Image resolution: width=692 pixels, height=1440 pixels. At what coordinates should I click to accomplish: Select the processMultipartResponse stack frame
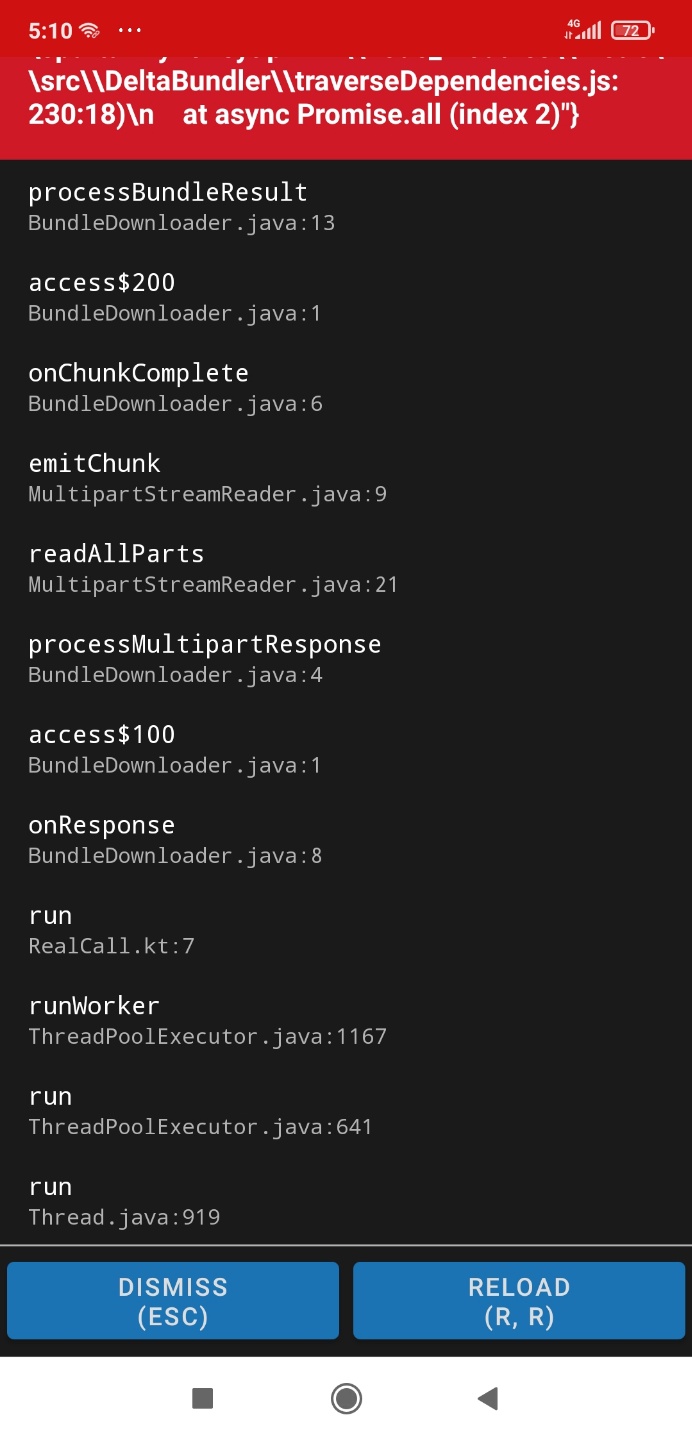[x=346, y=658]
